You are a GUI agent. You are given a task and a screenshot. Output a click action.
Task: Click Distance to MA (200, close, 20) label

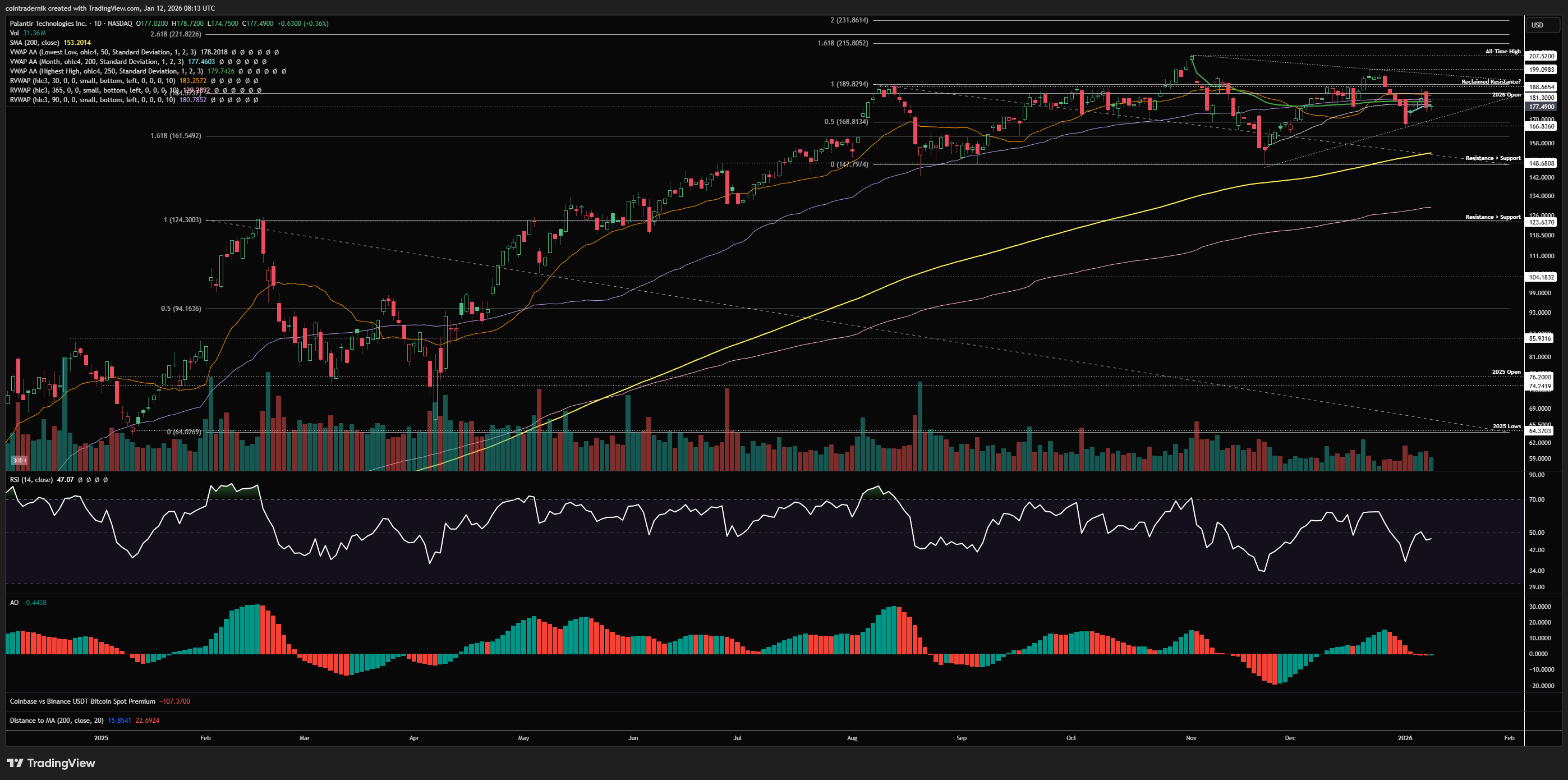pos(57,721)
